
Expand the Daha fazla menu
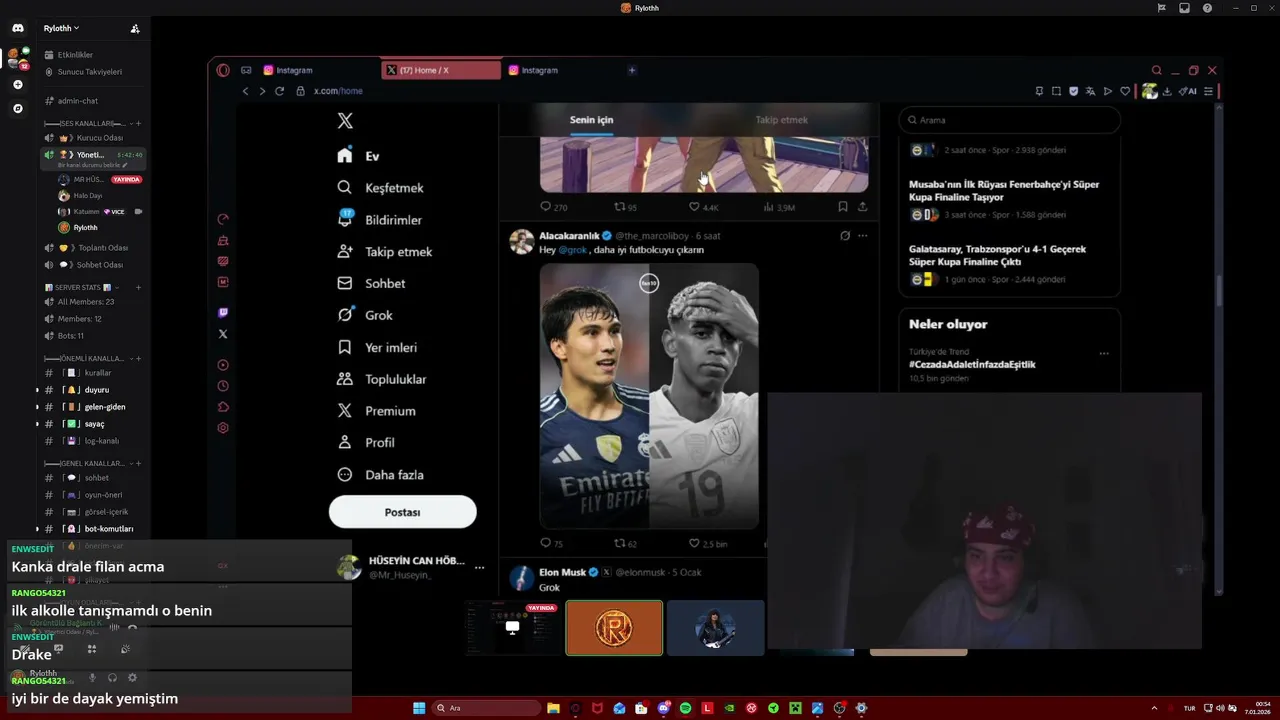click(380, 475)
